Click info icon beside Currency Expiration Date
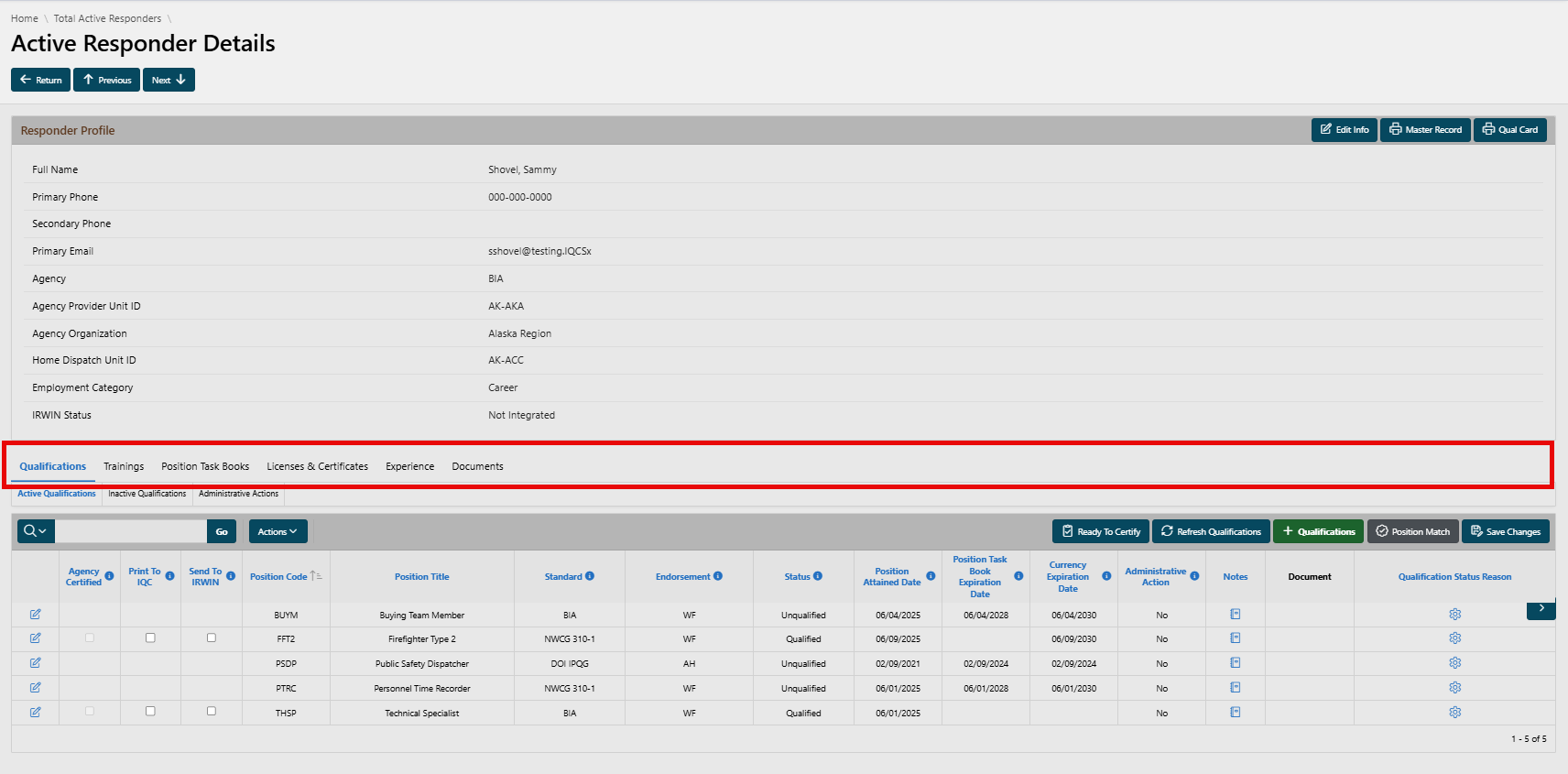1568x774 pixels. [1106, 576]
